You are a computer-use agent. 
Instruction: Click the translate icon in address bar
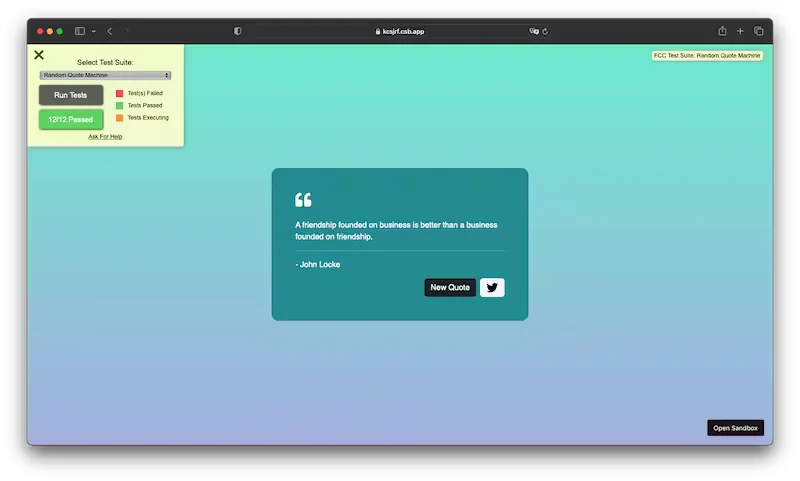(532, 31)
